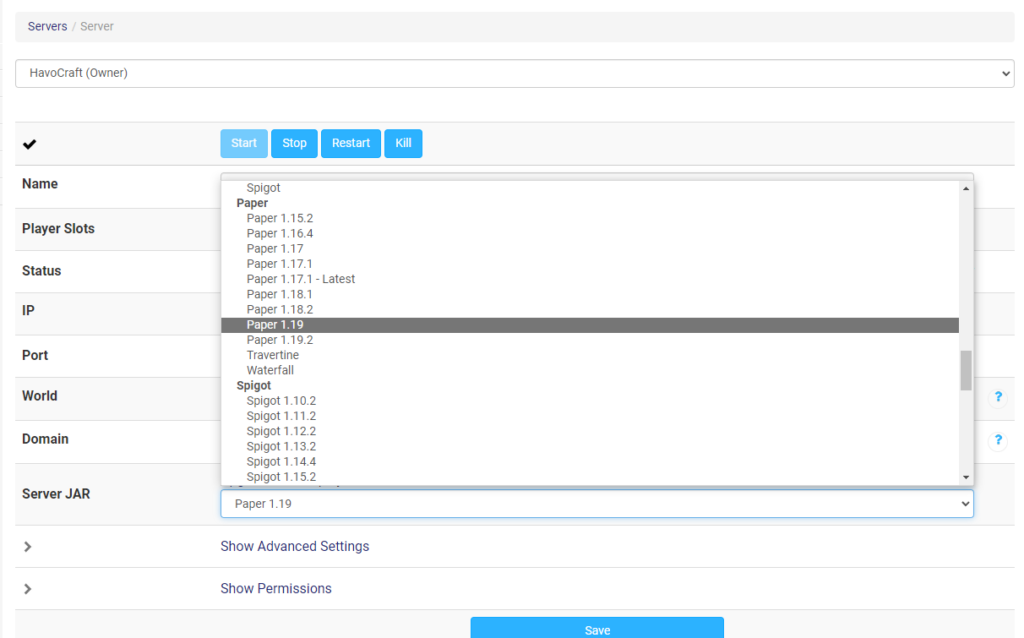Screen dimensions: 1024x638
Task: Stop the server with the Stop button
Action: pyautogui.click(x=294, y=143)
